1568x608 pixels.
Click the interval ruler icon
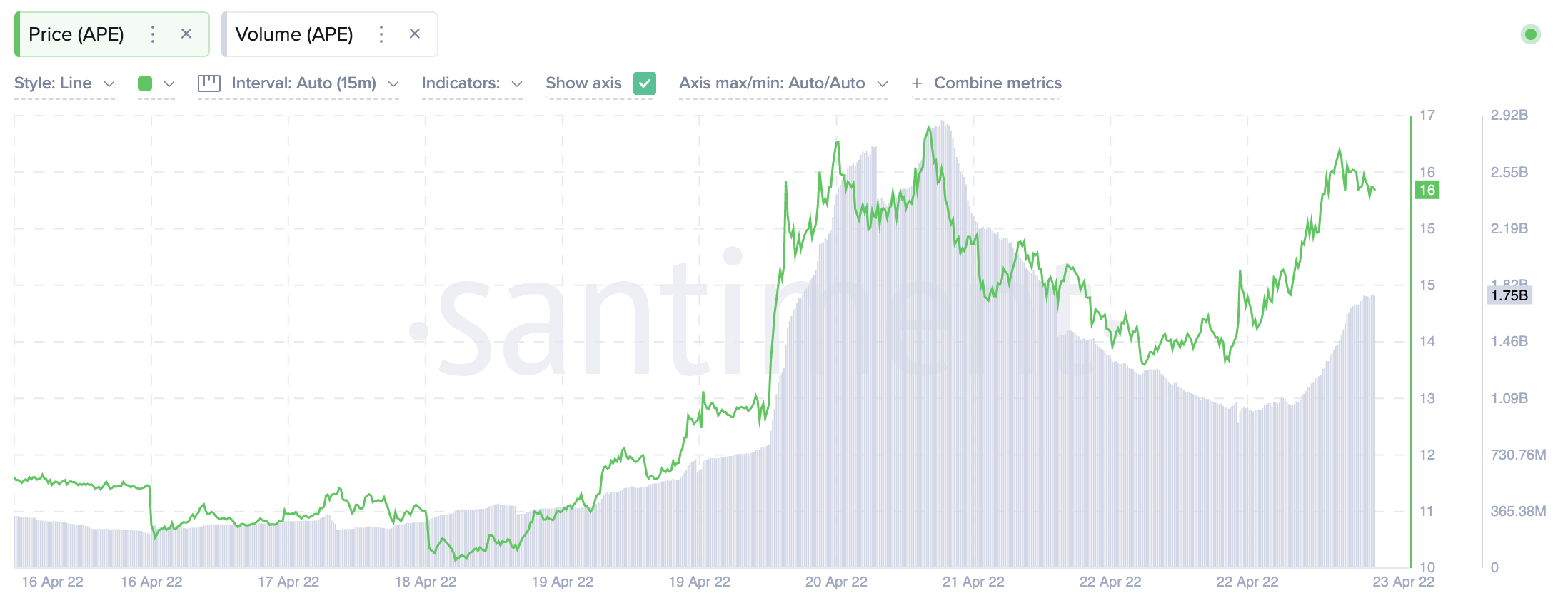point(208,83)
